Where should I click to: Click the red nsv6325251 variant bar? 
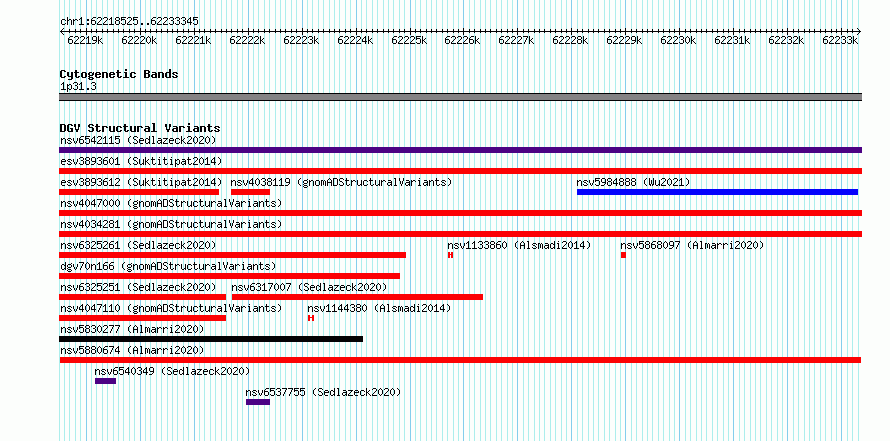point(142,297)
